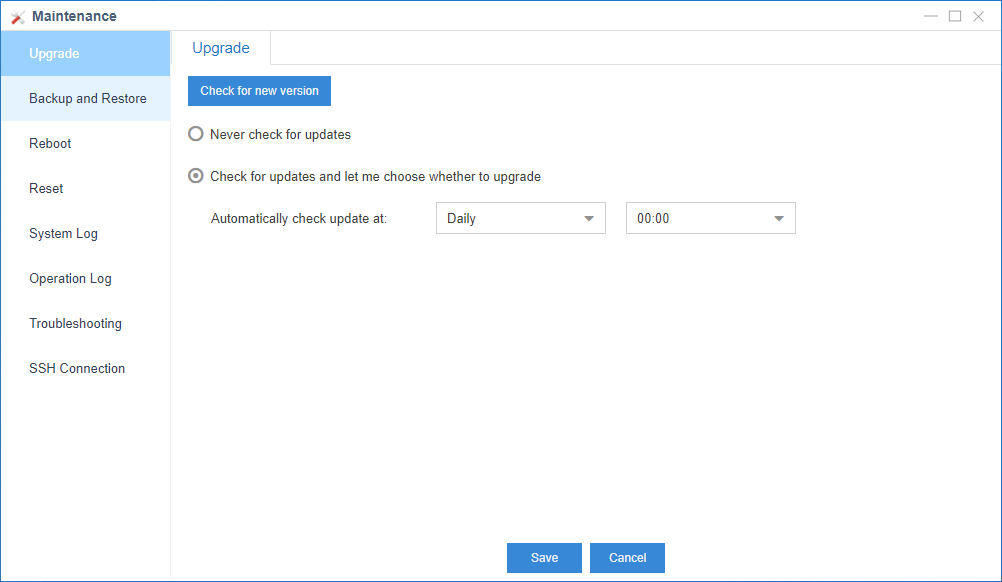View the System Log
The height and width of the screenshot is (582, 1002).
(x=63, y=234)
